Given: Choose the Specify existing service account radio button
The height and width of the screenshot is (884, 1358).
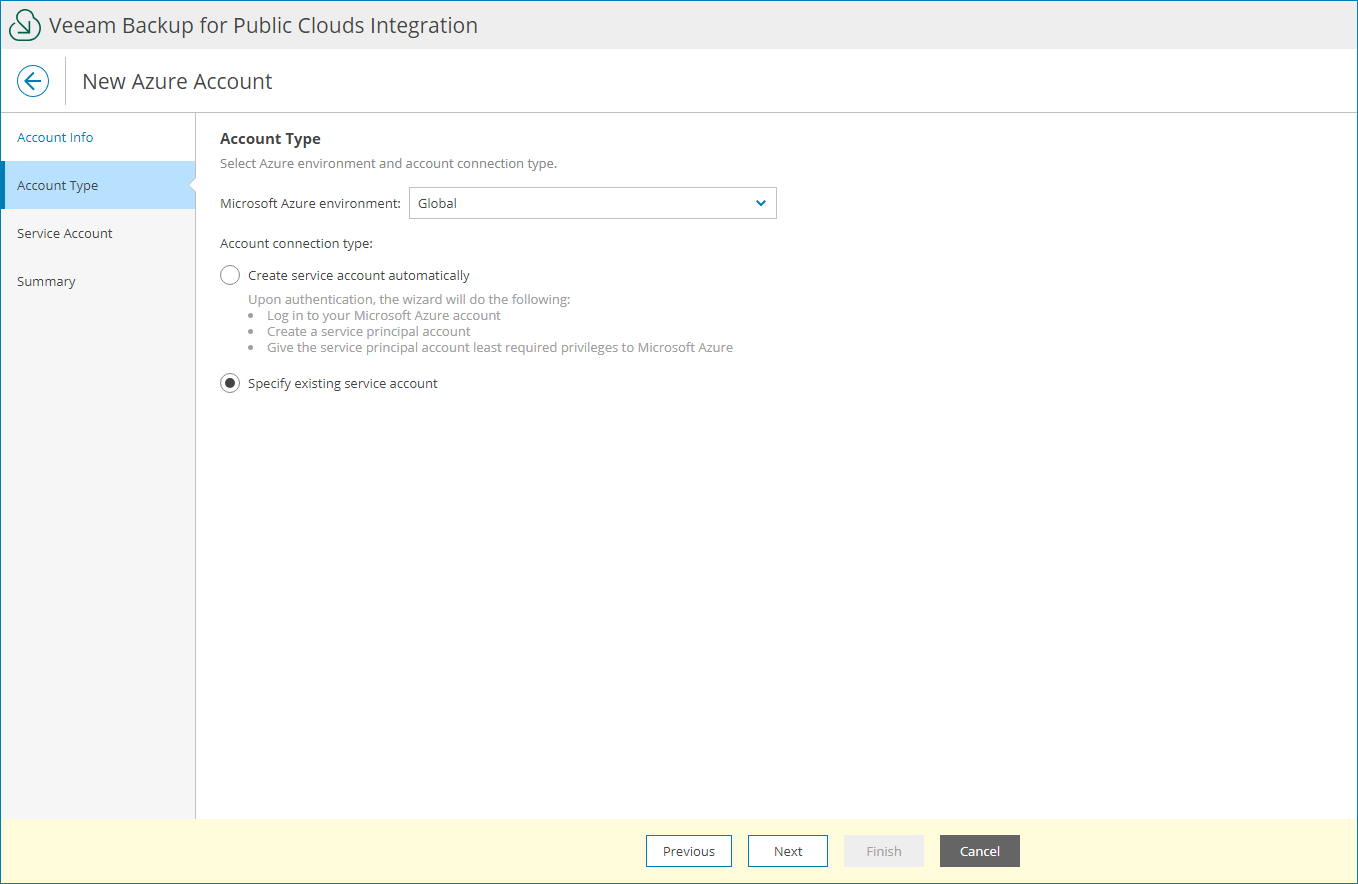Looking at the screenshot, I should [230, 383].
